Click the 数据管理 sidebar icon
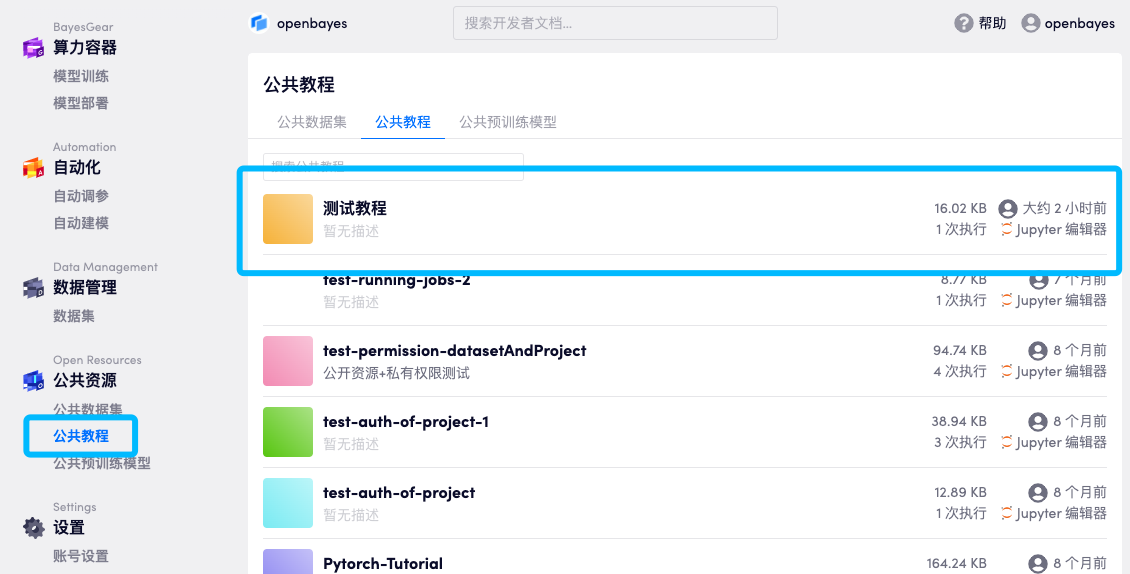 coord(34,288)
